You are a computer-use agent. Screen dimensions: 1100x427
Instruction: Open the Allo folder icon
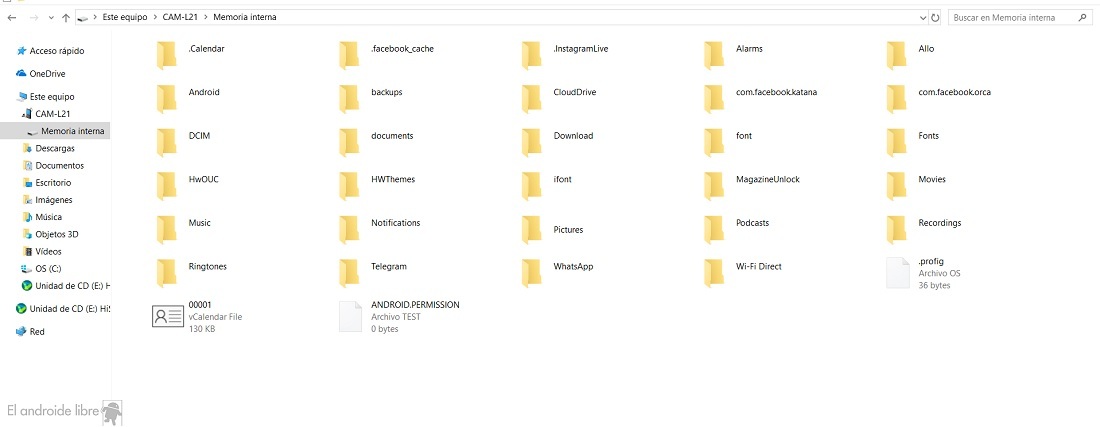897,55
